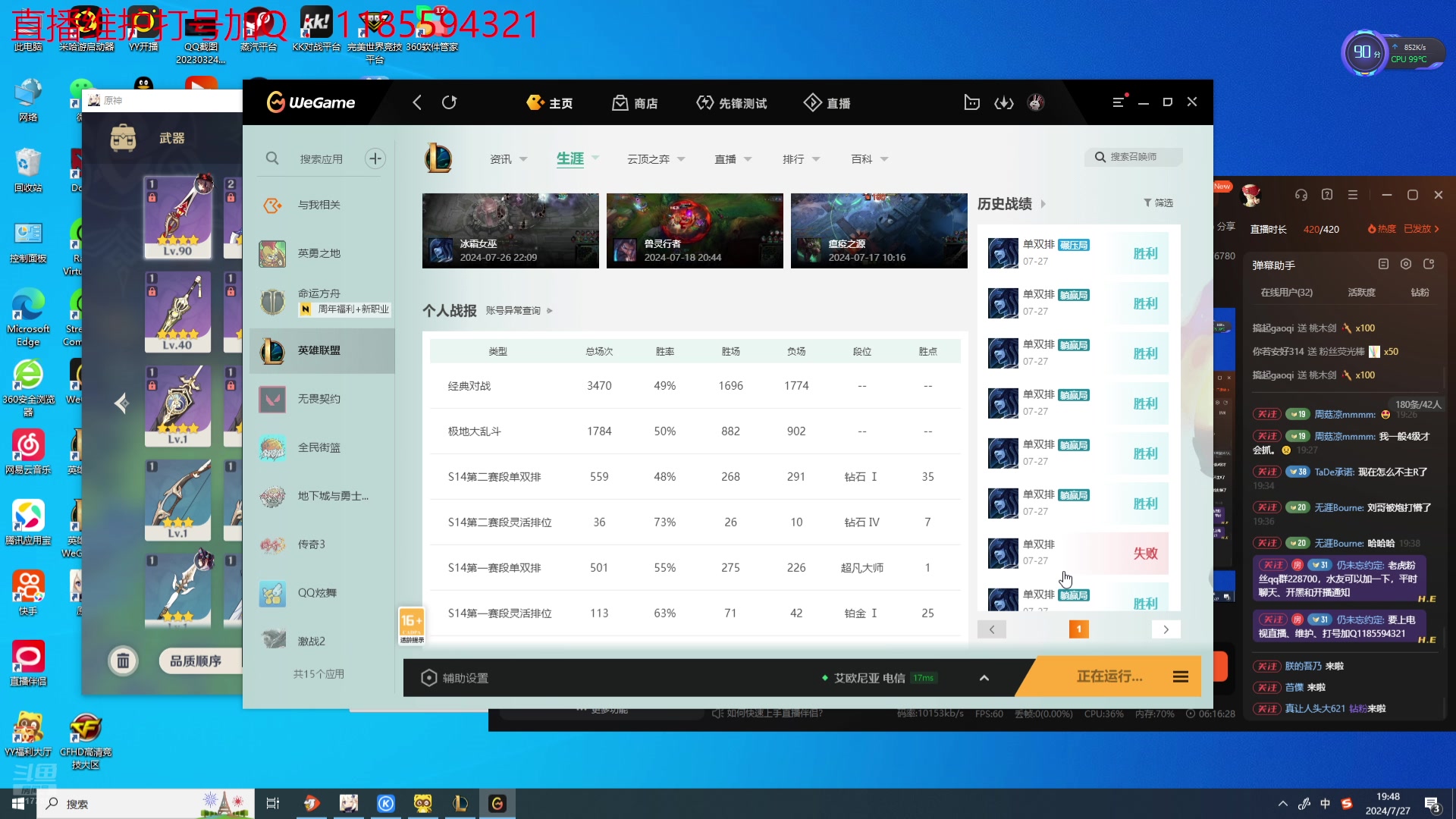Screen dimensions: 1456x819
Task: Select 地下城与勇士 in the sidebar
Action: (x=322, y=496)
